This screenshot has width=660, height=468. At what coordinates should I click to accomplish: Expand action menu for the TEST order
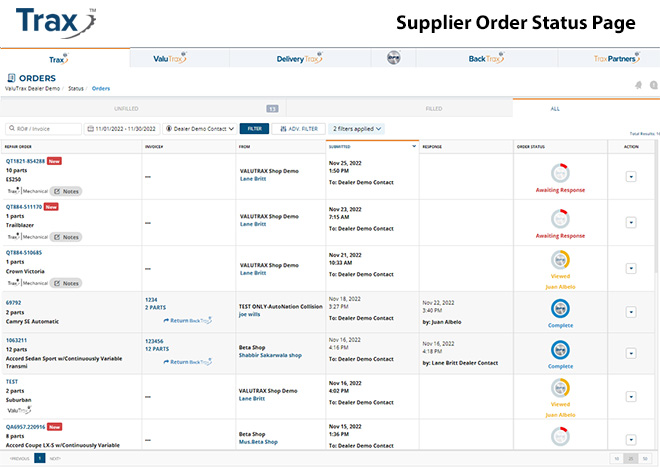[631, 396]
